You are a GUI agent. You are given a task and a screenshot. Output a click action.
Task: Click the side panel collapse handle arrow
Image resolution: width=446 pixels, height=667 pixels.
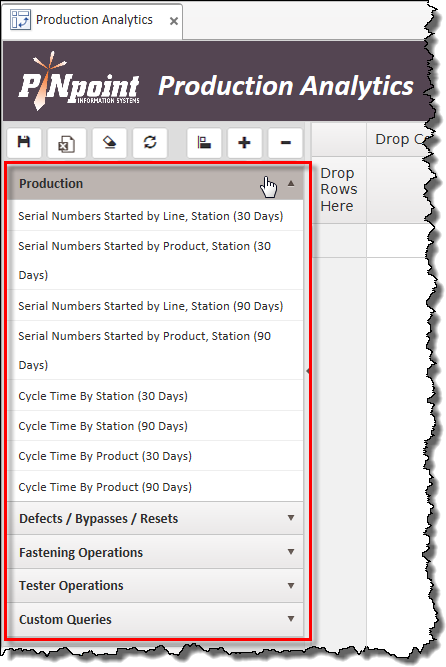pos(308,371)
